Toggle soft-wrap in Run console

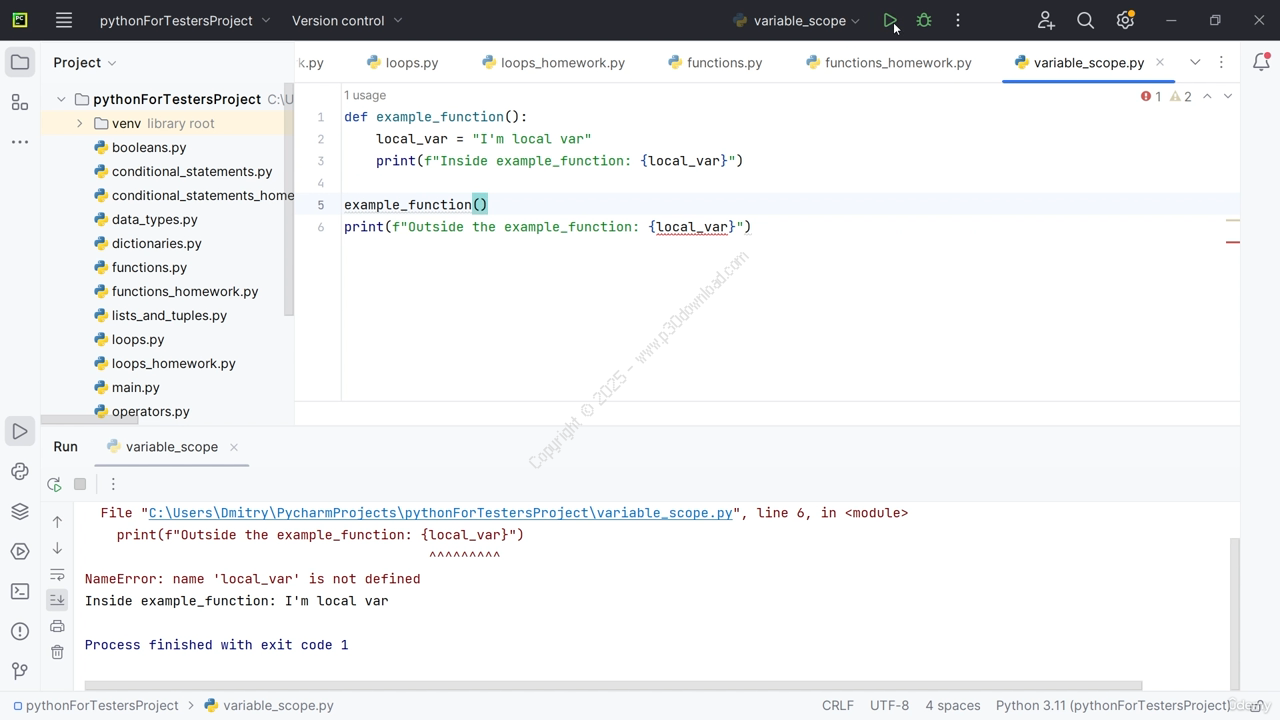[57, 574]
